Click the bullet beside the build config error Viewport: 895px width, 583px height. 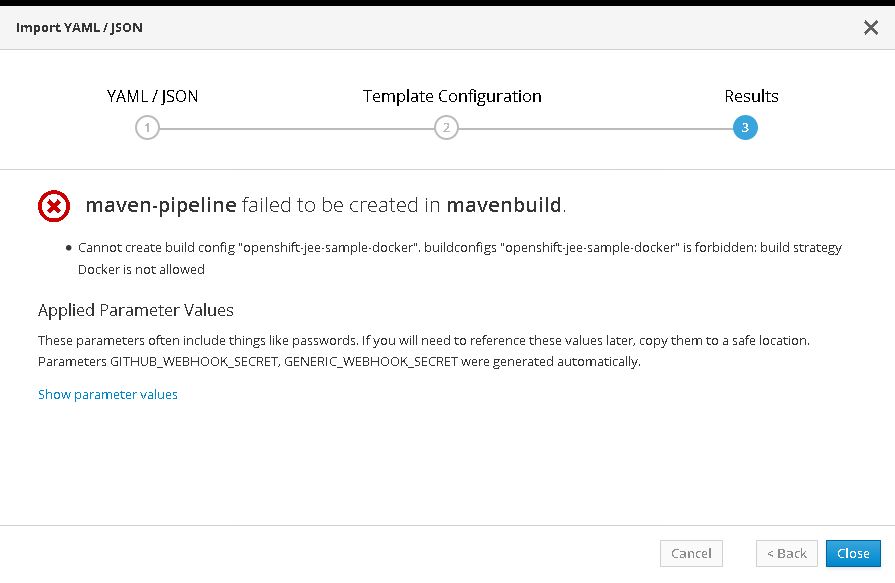click(68, 247)
